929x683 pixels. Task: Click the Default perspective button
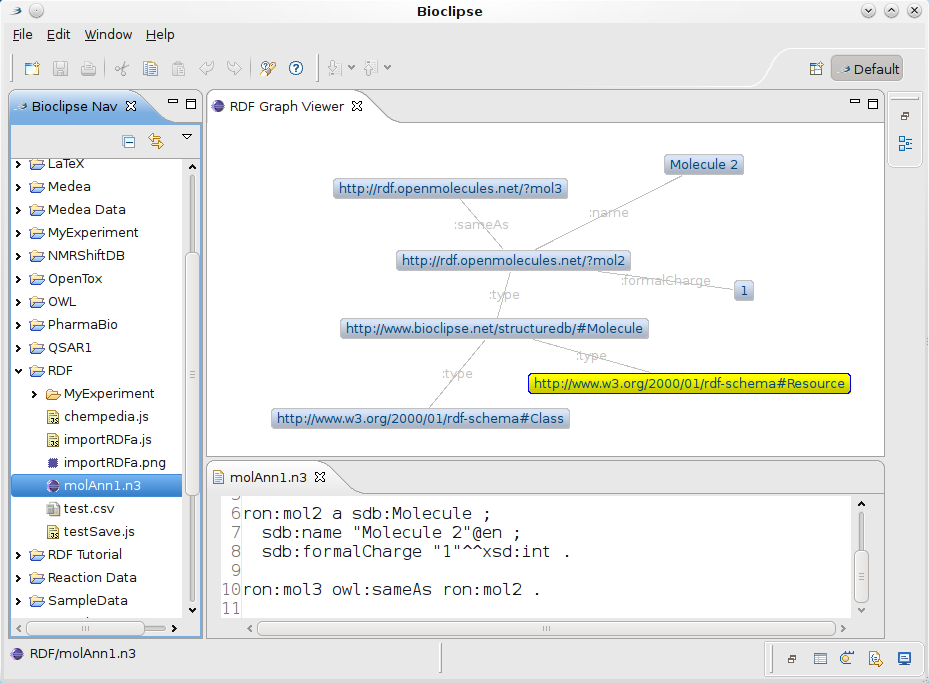(867, 69)
